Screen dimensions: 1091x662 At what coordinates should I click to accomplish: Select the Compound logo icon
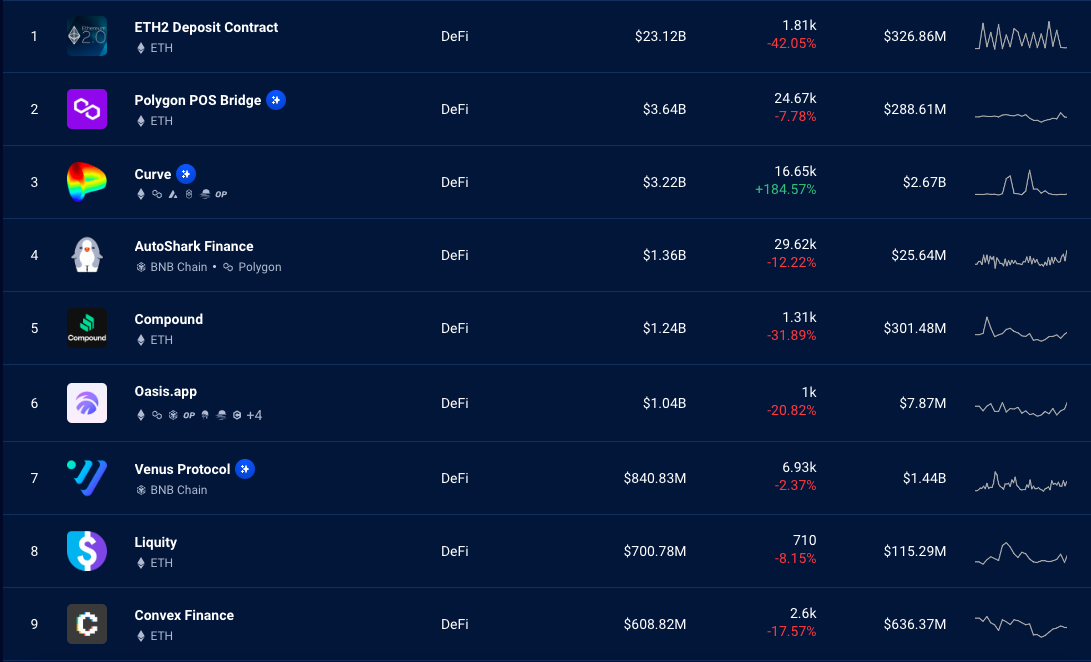pos(87,328)
